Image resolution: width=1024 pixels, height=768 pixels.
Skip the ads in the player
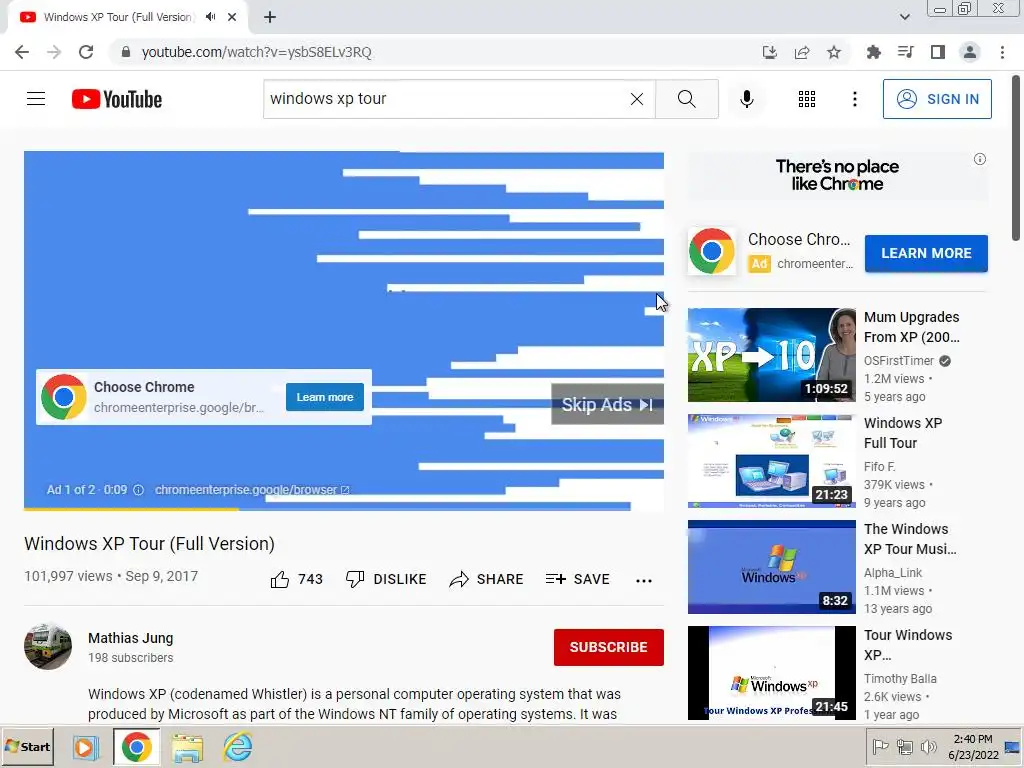pos(607,404)
